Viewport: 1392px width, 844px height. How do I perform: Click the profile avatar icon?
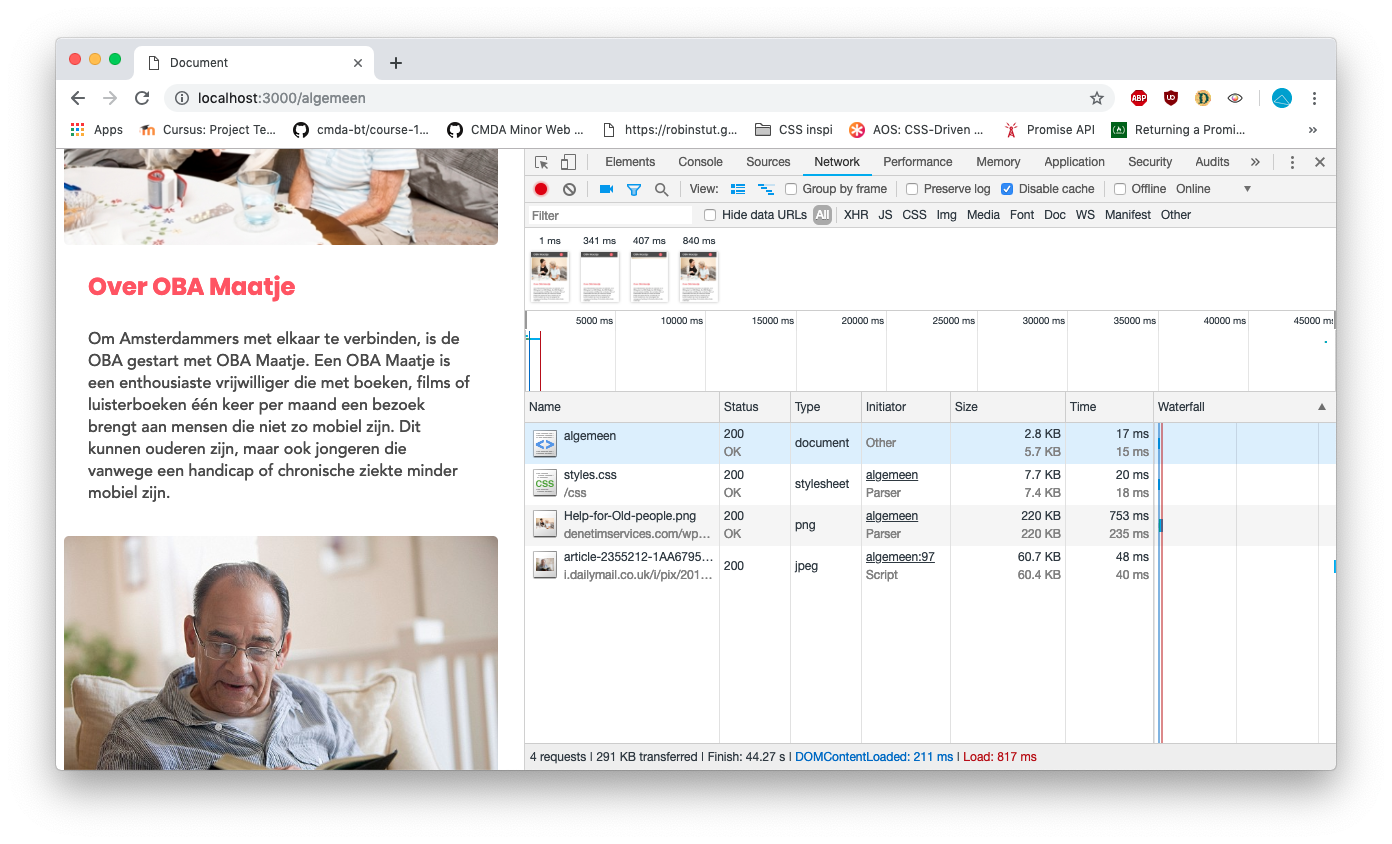pyautogui.click(x=1282, y=98)
